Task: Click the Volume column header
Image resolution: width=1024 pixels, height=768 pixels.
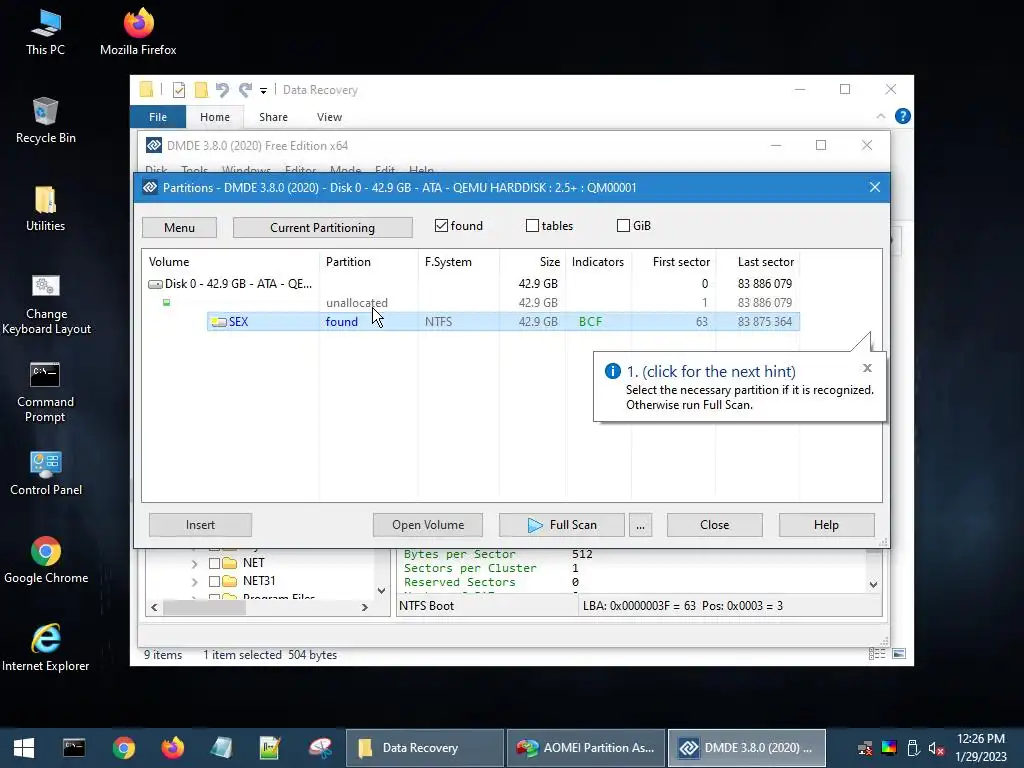Action: coord(232,262)
